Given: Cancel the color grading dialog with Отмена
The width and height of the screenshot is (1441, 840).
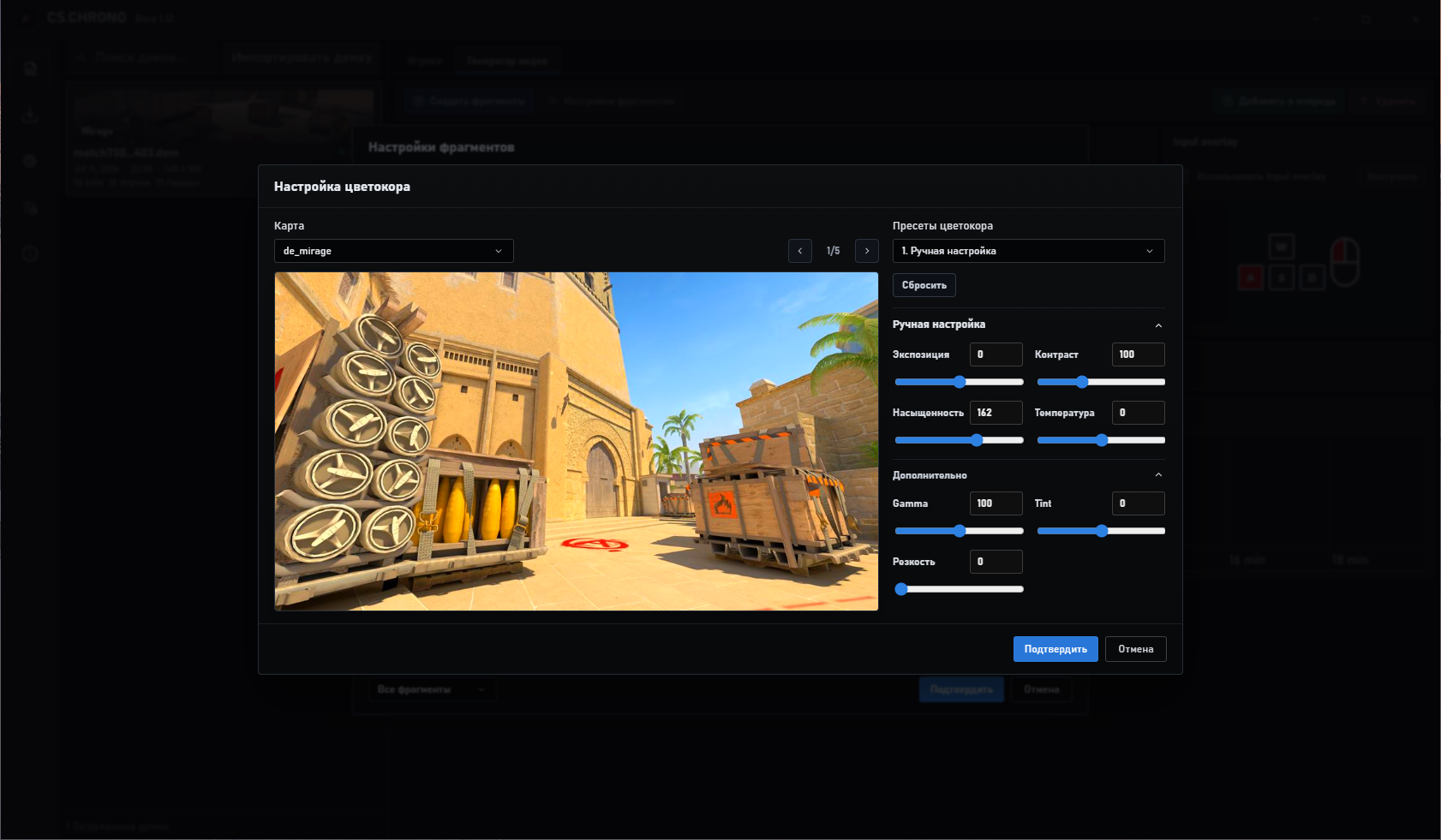Looking at the screenshot, I should tap(1136, 649).
